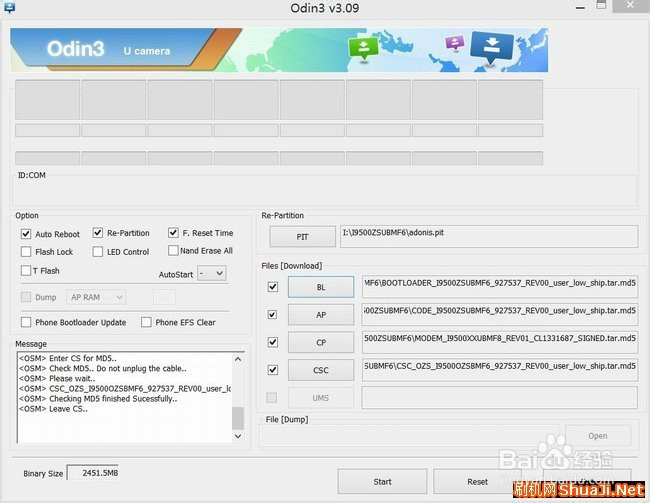Viewport: 650px width, 503px height.
Task: Click the CP file button
Action: (321, 343)
